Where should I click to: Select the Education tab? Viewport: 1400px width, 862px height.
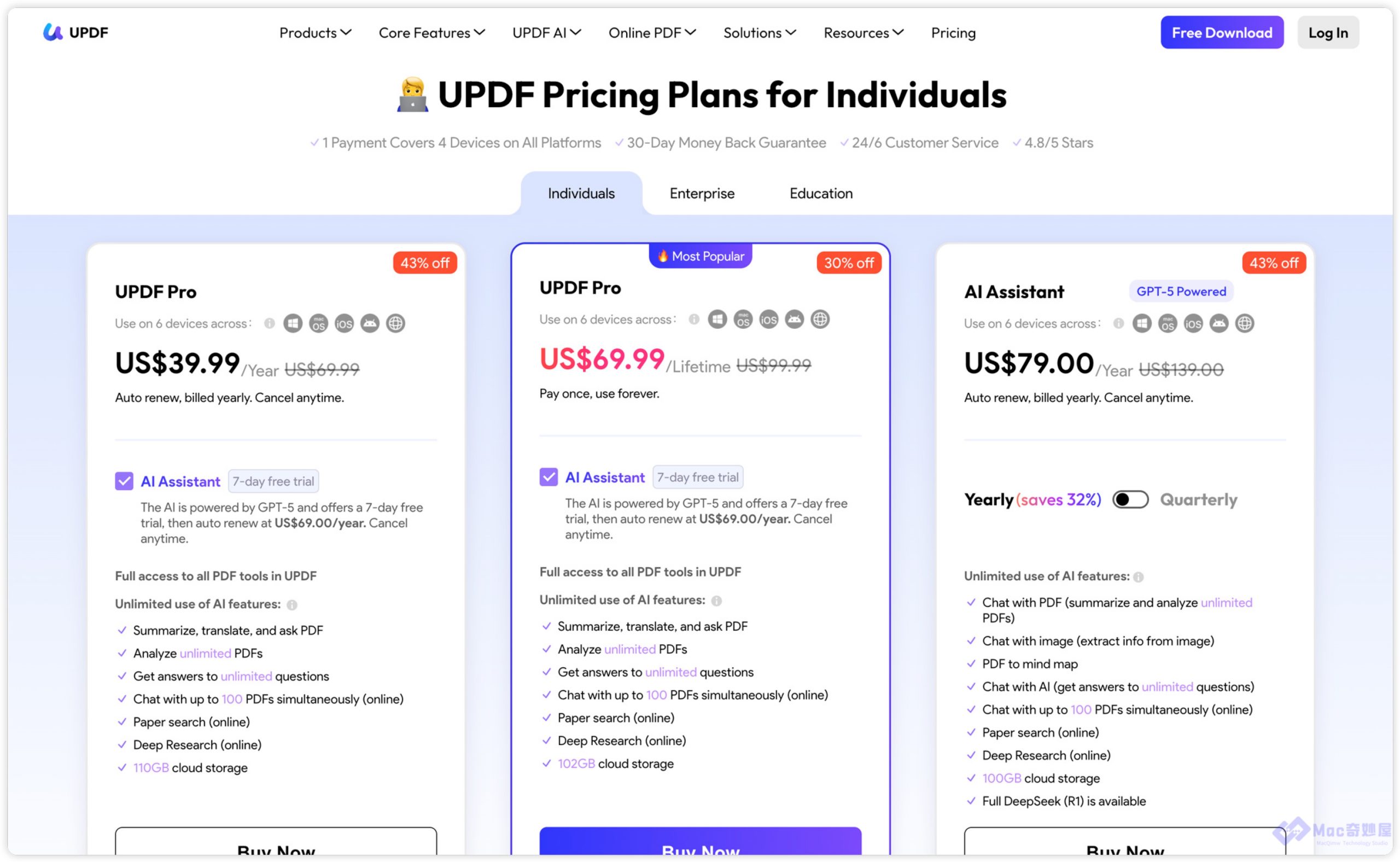pyautogui.click(x=820, y=193)
